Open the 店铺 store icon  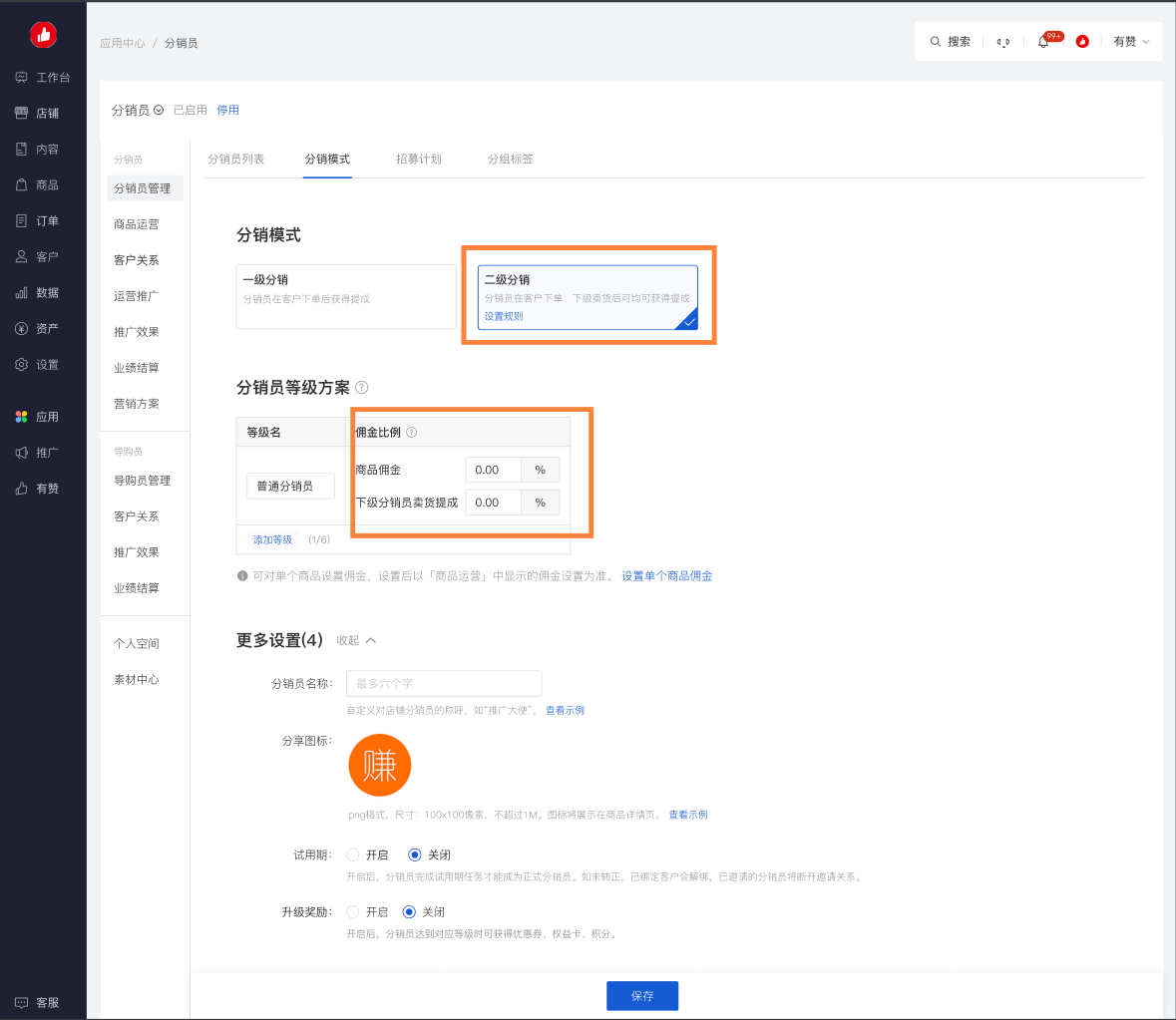(x=22, y=113)
